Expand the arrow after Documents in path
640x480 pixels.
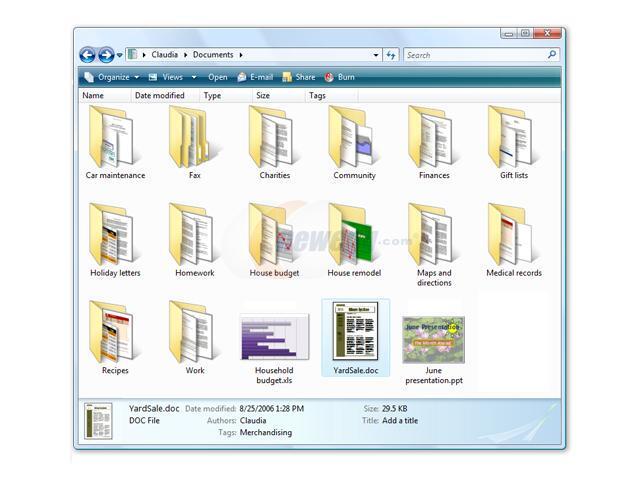pos(241,55)
